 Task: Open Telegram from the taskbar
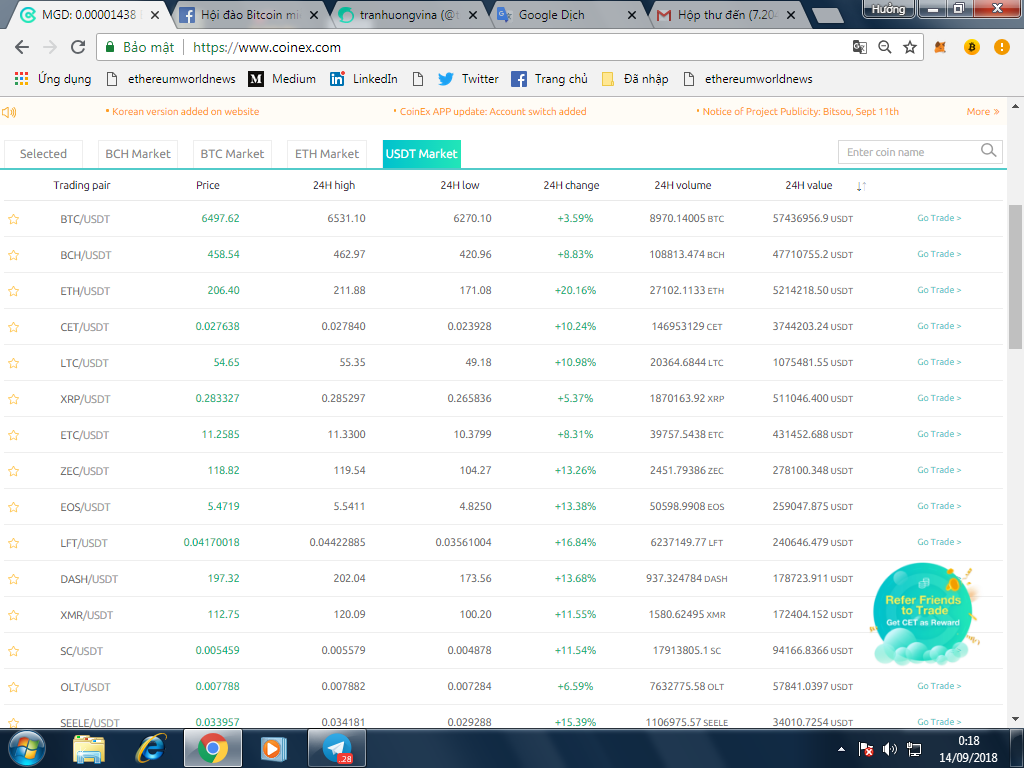[337, 748]
